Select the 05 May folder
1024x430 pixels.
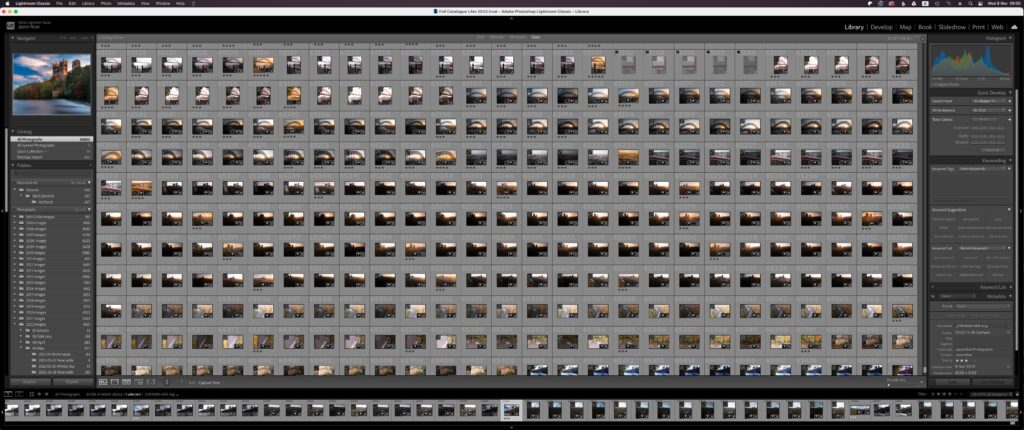(40, 348)
